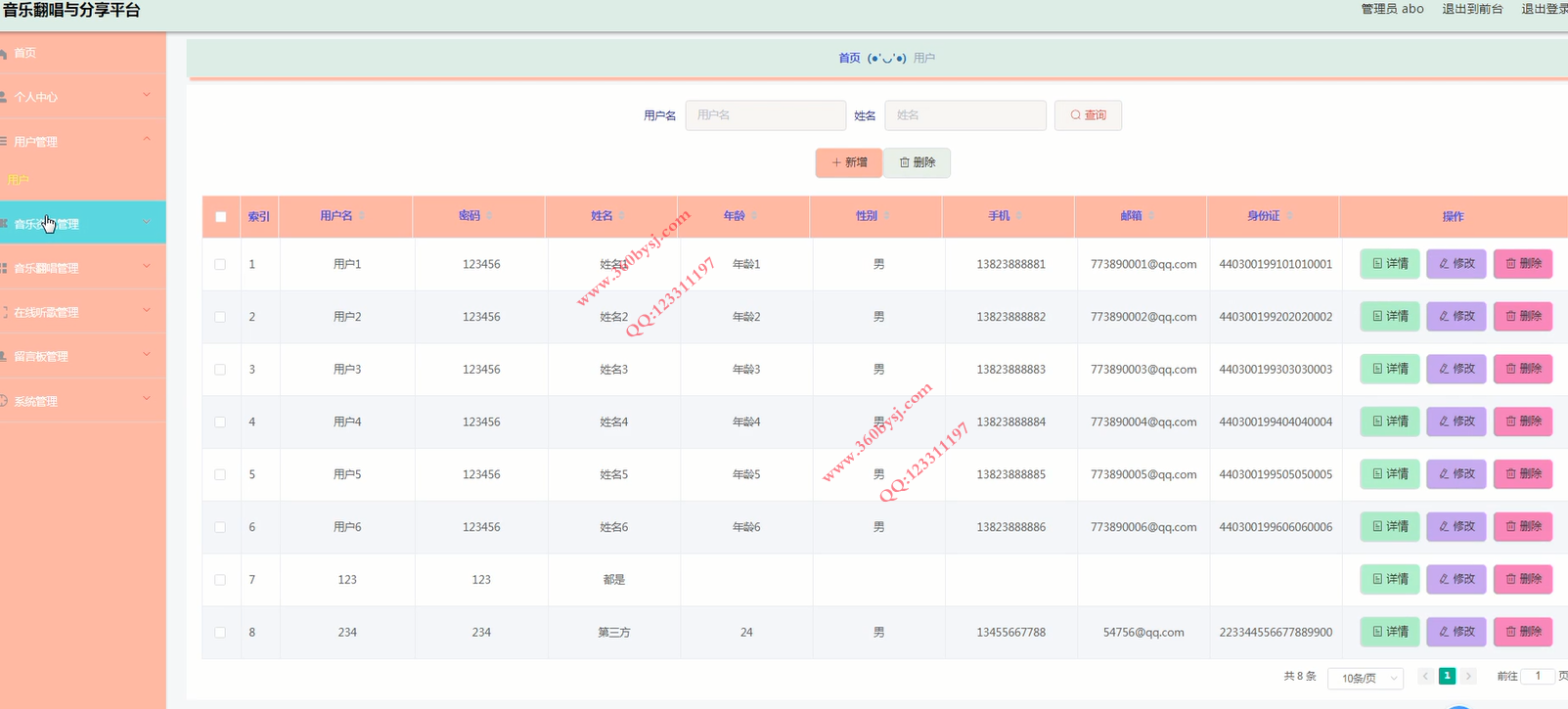1568x709 pixels.
Task: Sort table by 手机 column sort arrows
Action: 1018,216
